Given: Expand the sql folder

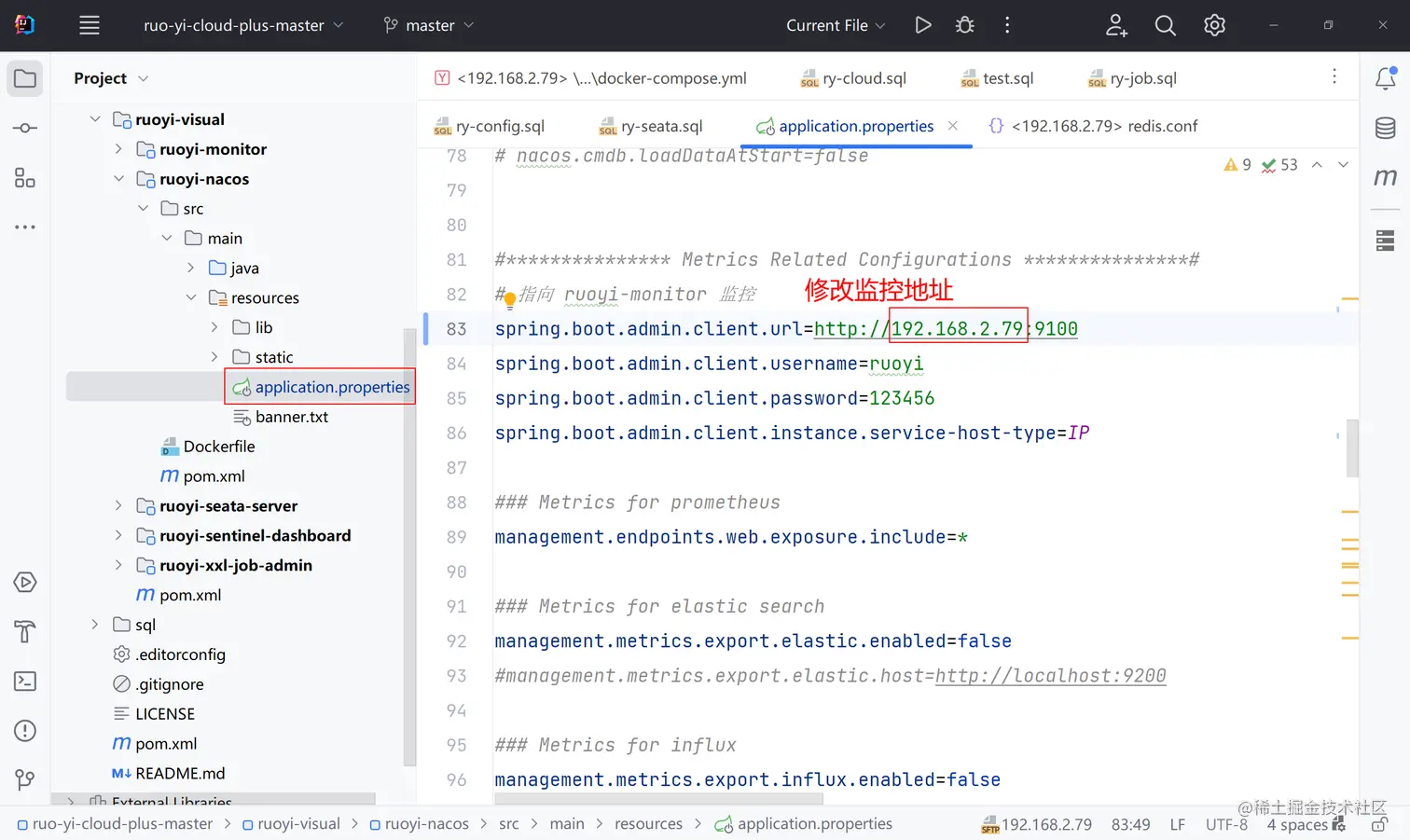Looking at the screenshot, I should (95, 625).
